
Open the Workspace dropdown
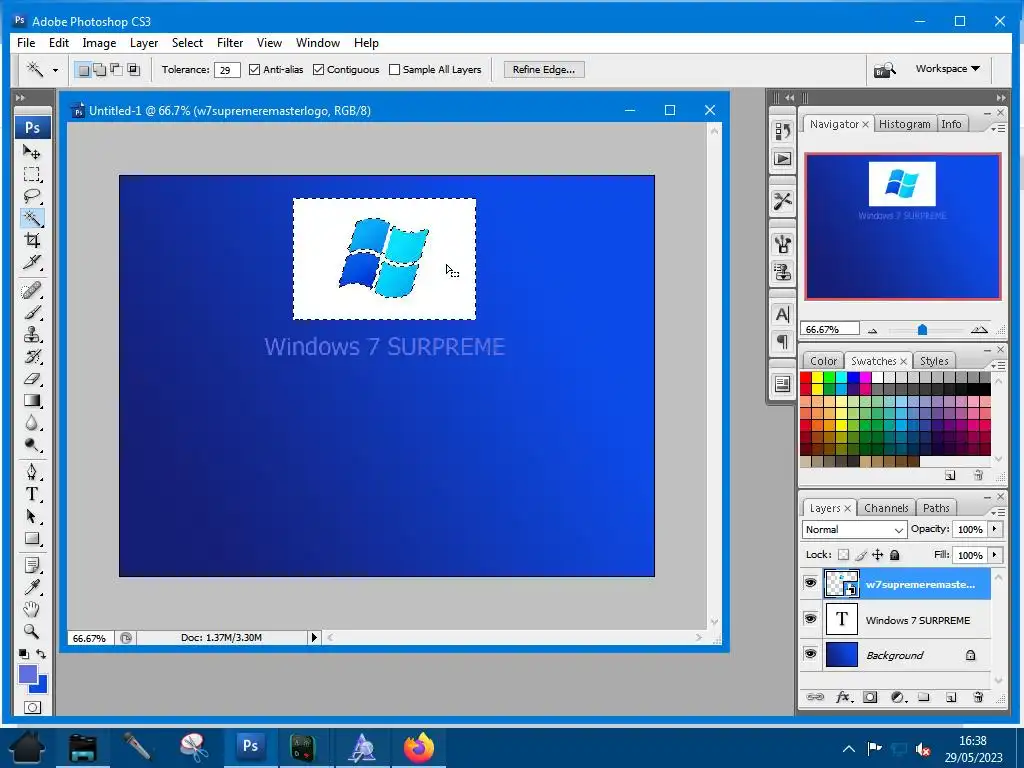(x=948, y=69)
